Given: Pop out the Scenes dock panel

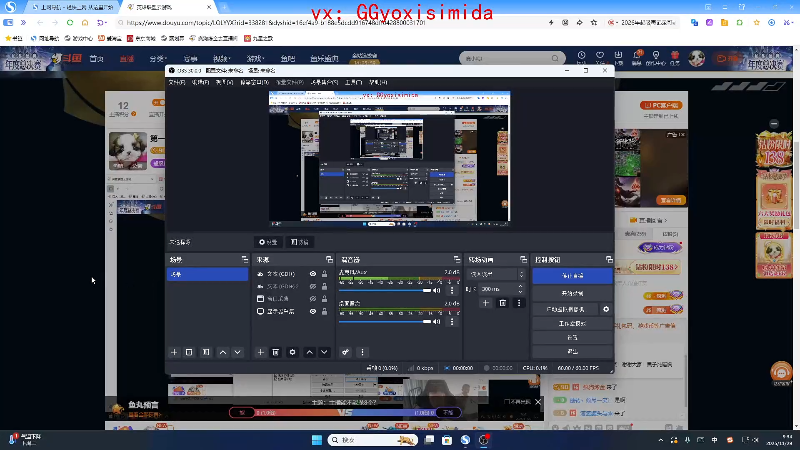Looking at the screenshot, I should point(244,260).
